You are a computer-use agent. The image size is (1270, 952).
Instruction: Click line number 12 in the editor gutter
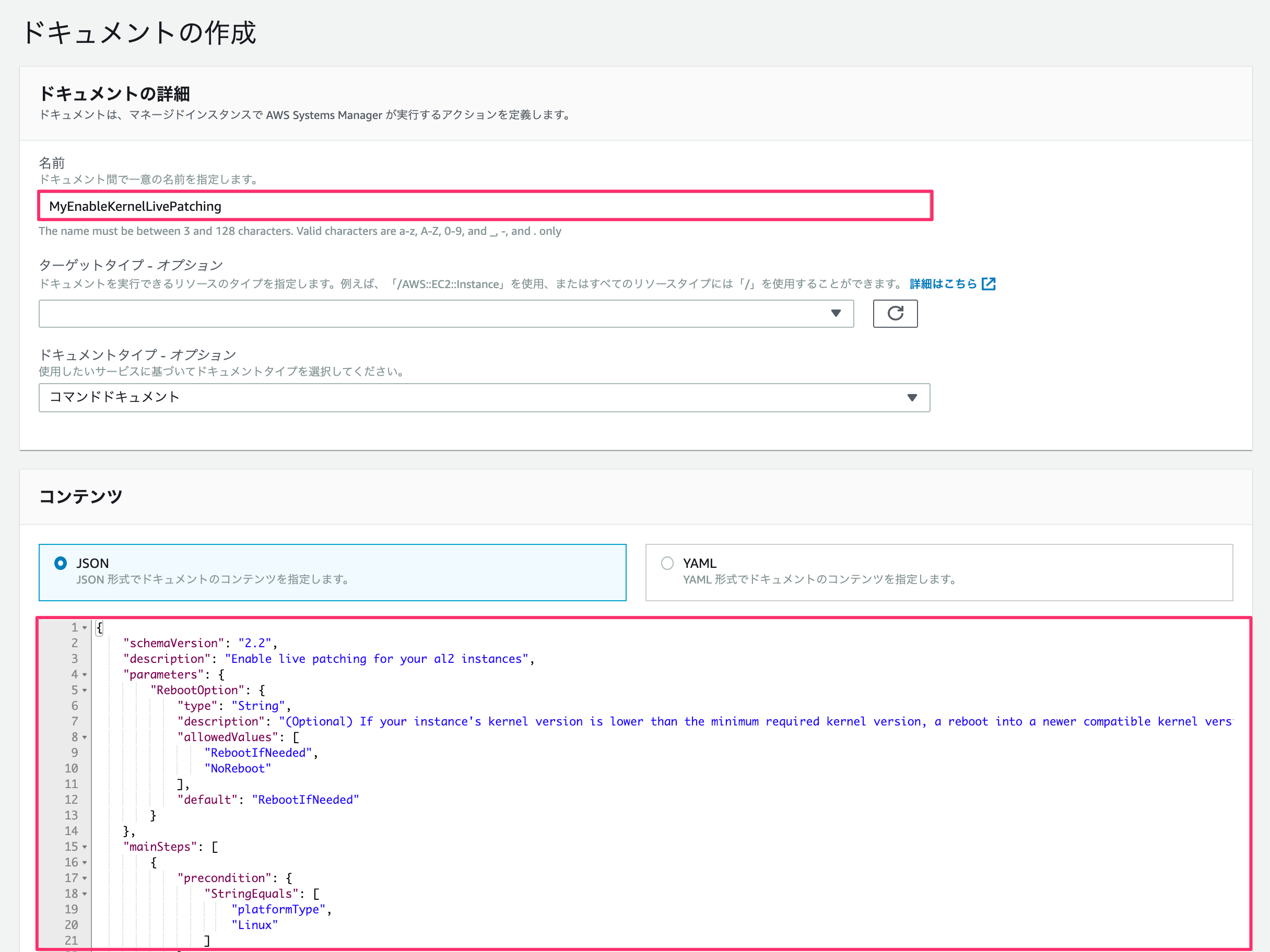[71, 800]
